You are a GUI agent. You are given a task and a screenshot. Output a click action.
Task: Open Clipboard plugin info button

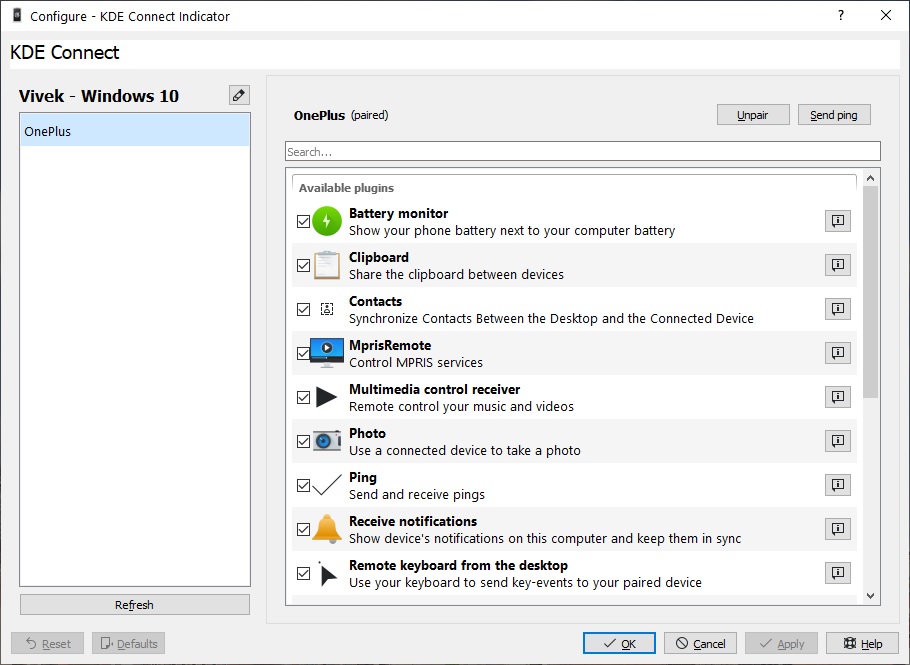click(x=837, y=265)
